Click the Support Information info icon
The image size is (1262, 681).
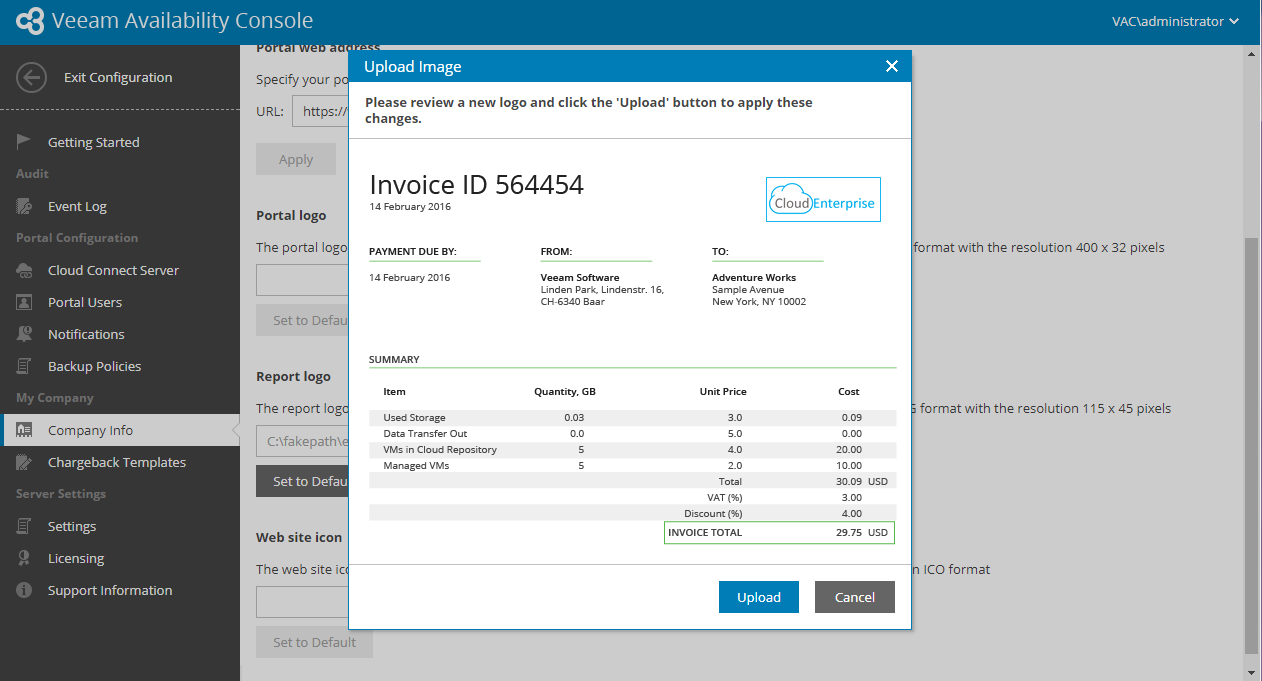tap(25, 590)
